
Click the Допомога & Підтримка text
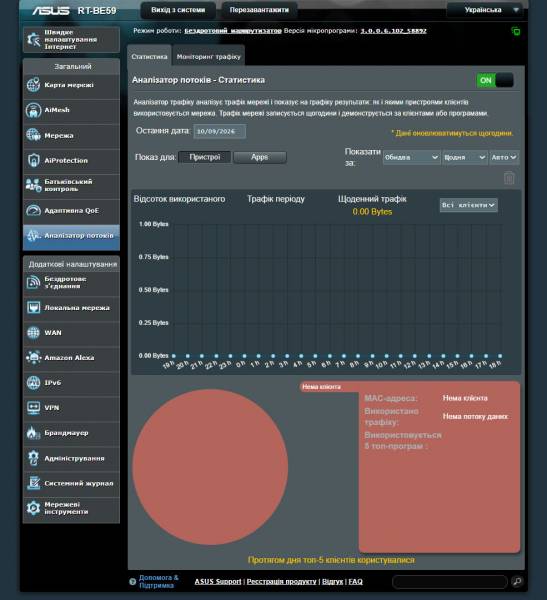tap(158, 582)
